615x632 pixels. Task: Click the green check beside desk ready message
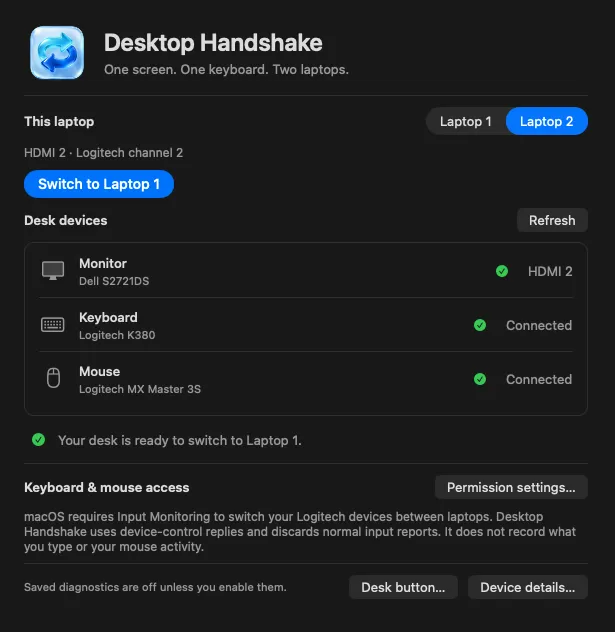(x=39, y=440)
